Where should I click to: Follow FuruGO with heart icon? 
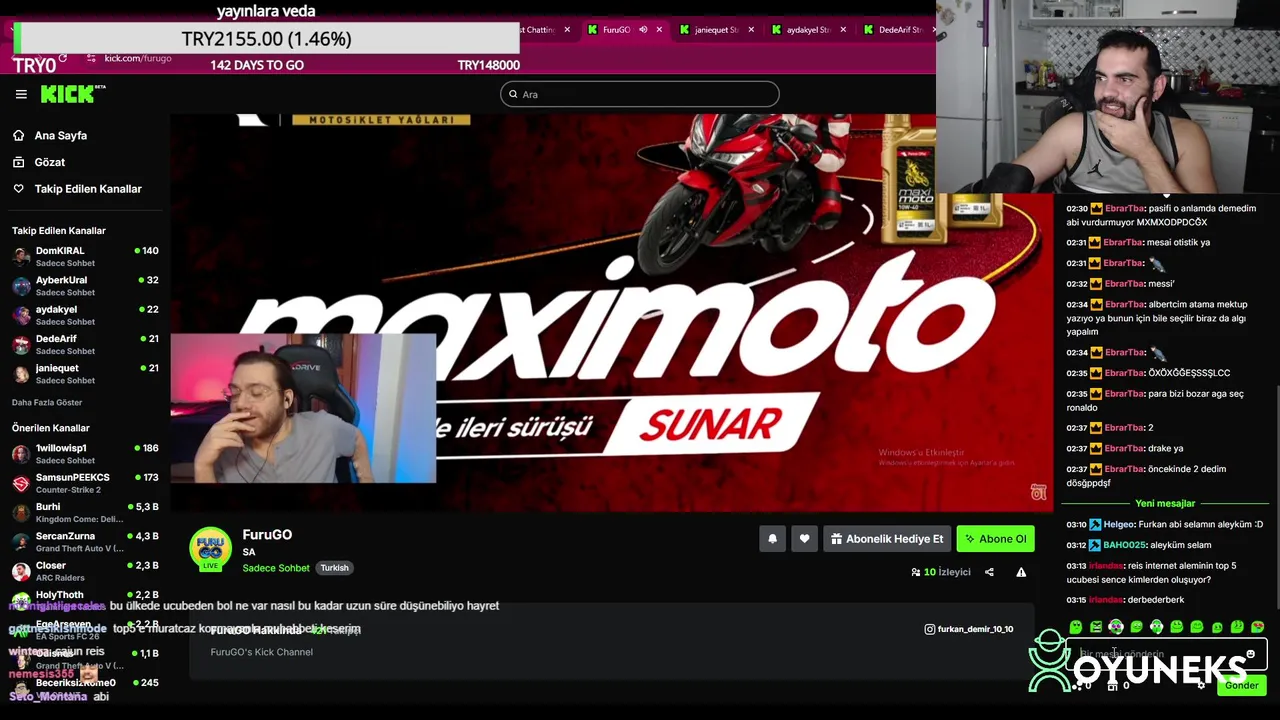804,539
